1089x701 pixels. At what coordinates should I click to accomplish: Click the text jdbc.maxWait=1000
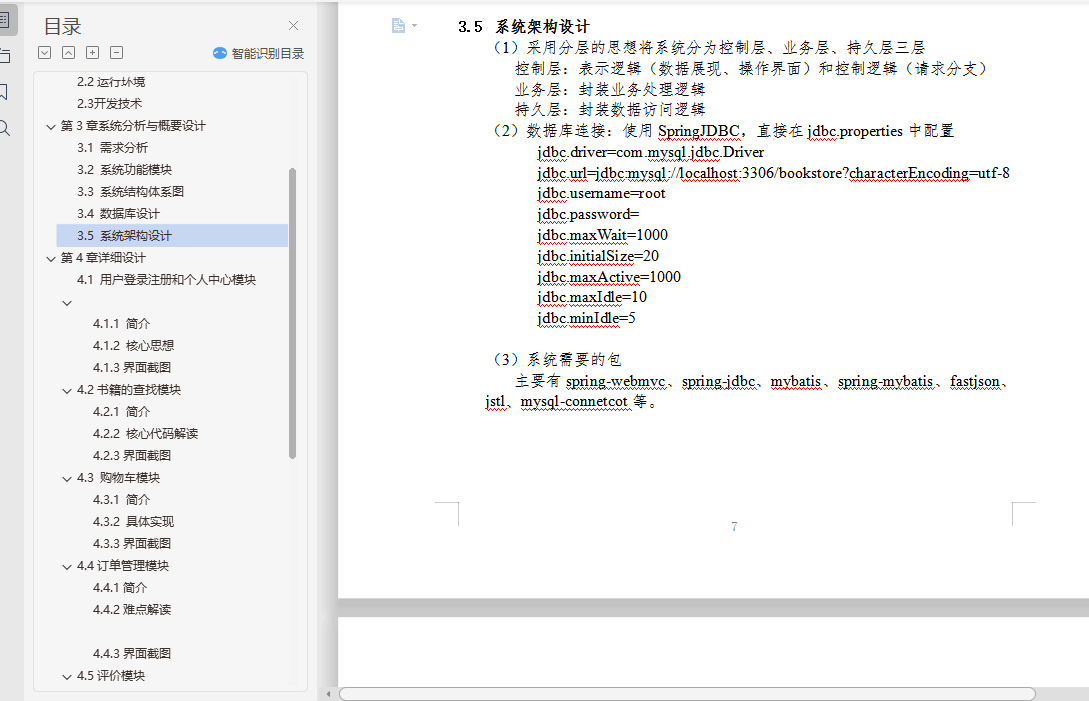[x=602, y=236]
